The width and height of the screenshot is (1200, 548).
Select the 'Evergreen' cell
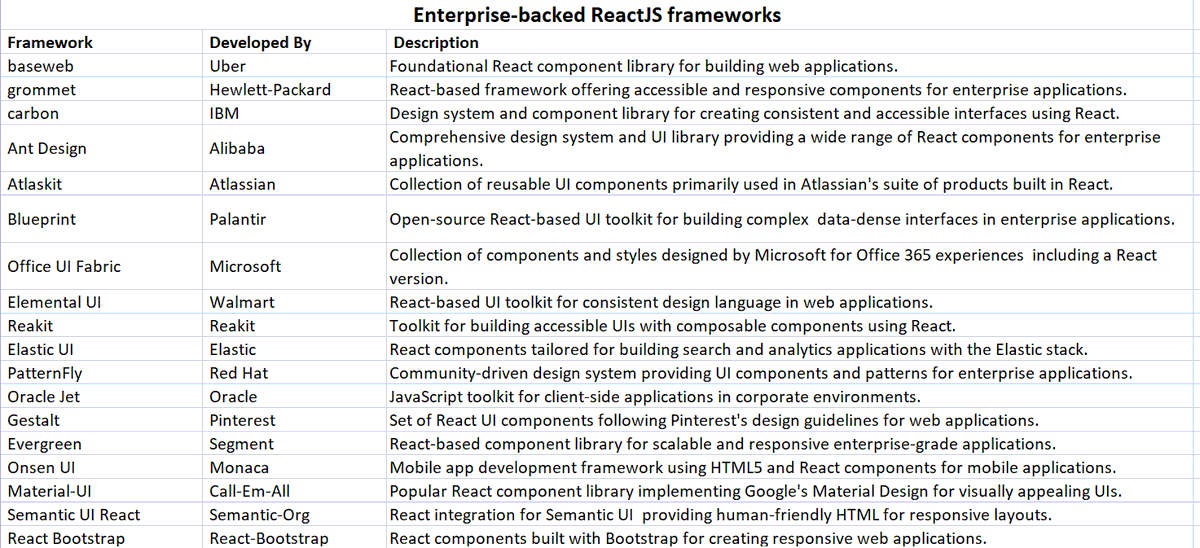coord(102,443)
